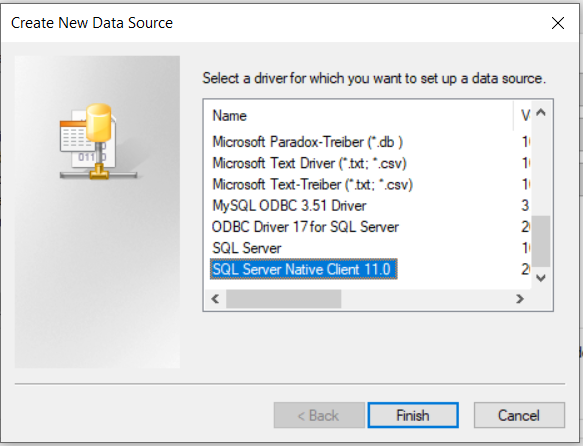The width and height of the screenshot is (583, 446).
Task: Close the Create New Data Source dialog
Action: coord(558,23)
